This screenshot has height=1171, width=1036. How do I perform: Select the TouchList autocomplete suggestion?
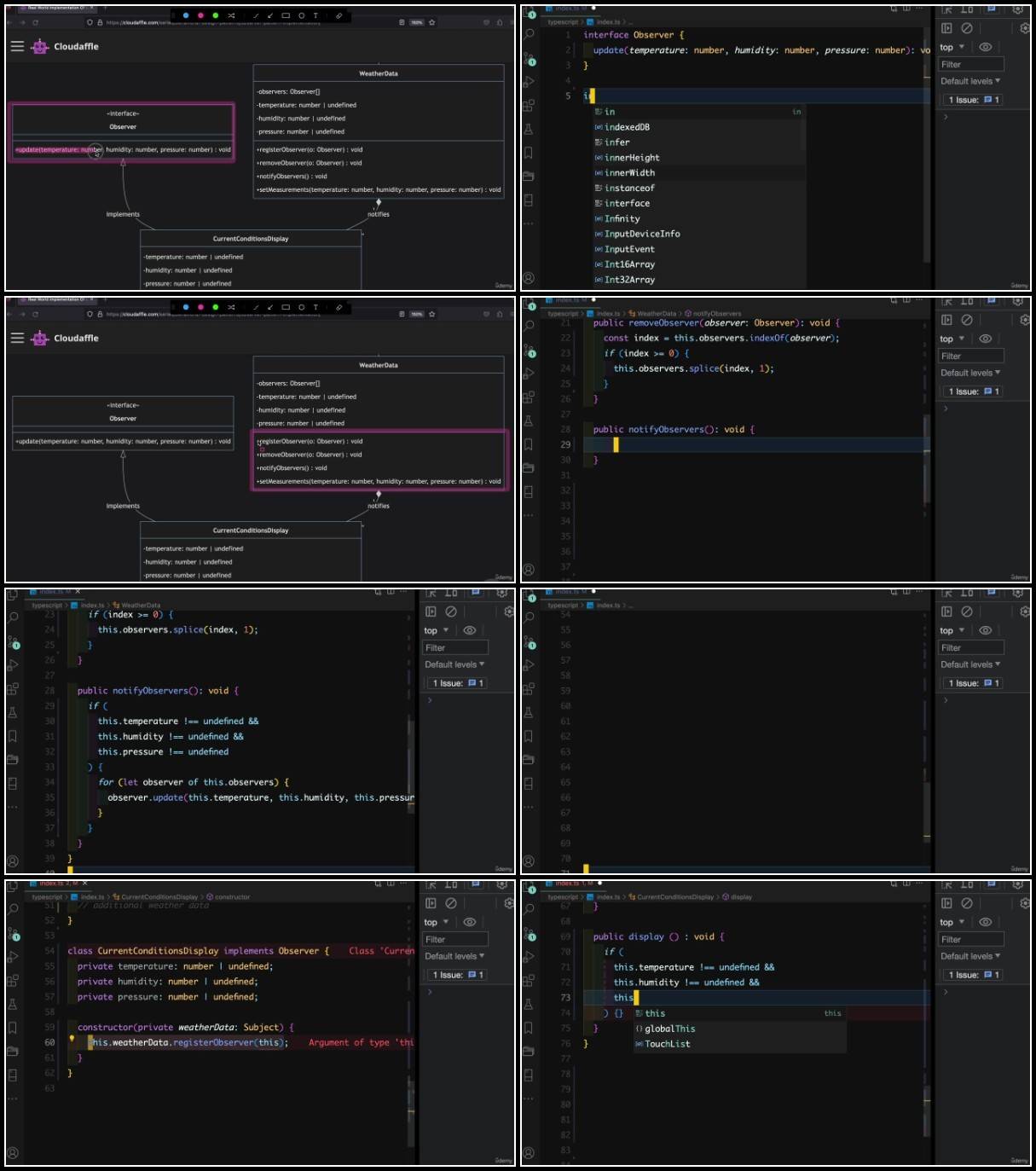tap(740, 1044)
